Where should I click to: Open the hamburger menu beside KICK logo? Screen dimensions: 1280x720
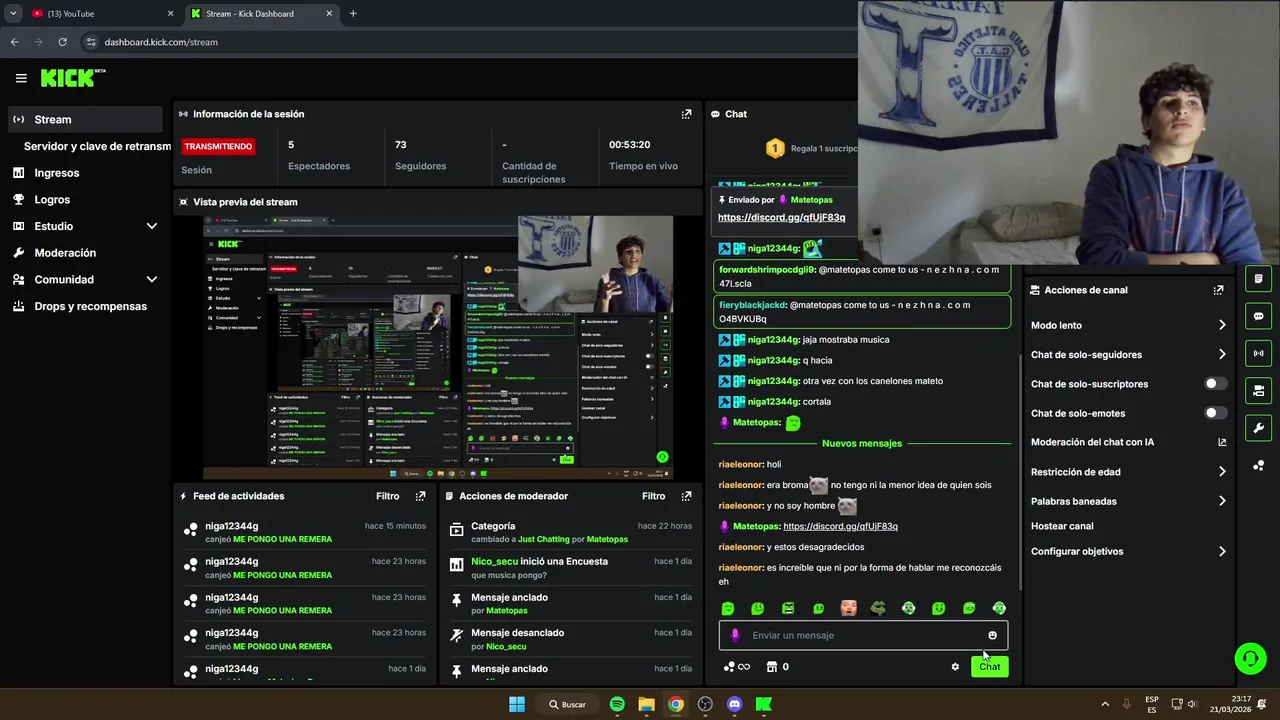click(x=21, y=78)
